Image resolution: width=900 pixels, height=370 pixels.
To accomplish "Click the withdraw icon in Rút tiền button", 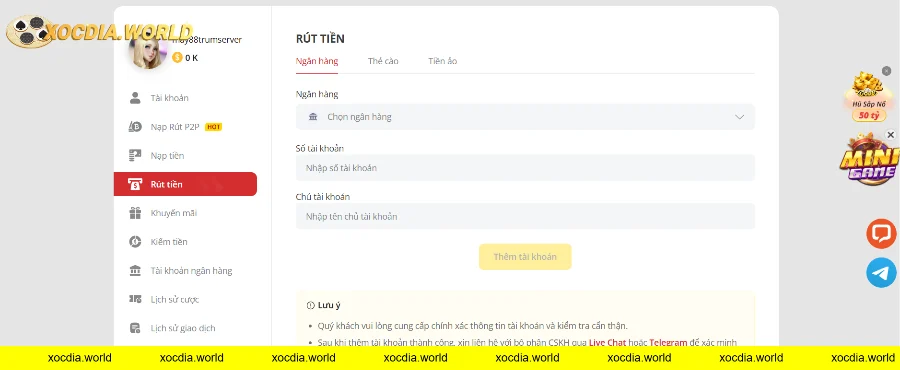I will pyautogui.click(x=135, y=184).
